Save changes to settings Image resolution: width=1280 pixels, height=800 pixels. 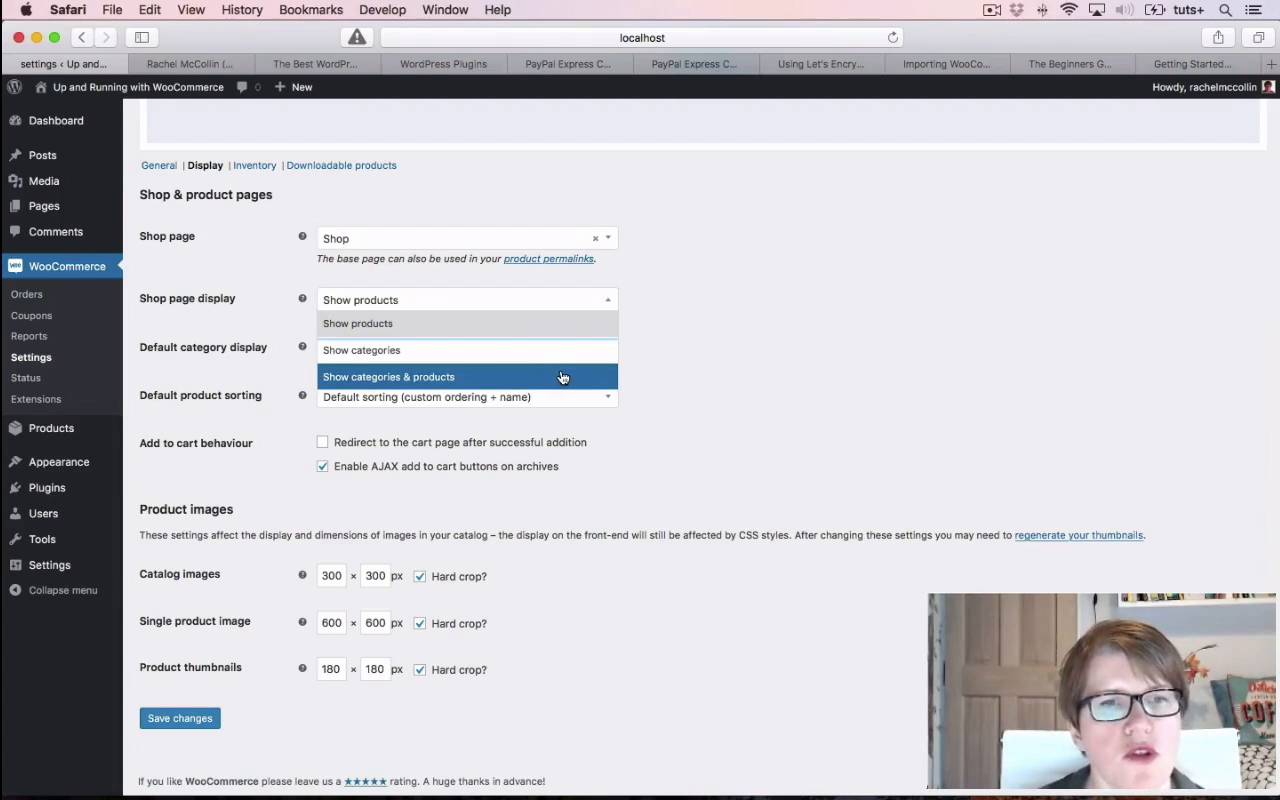coord(180,718)
